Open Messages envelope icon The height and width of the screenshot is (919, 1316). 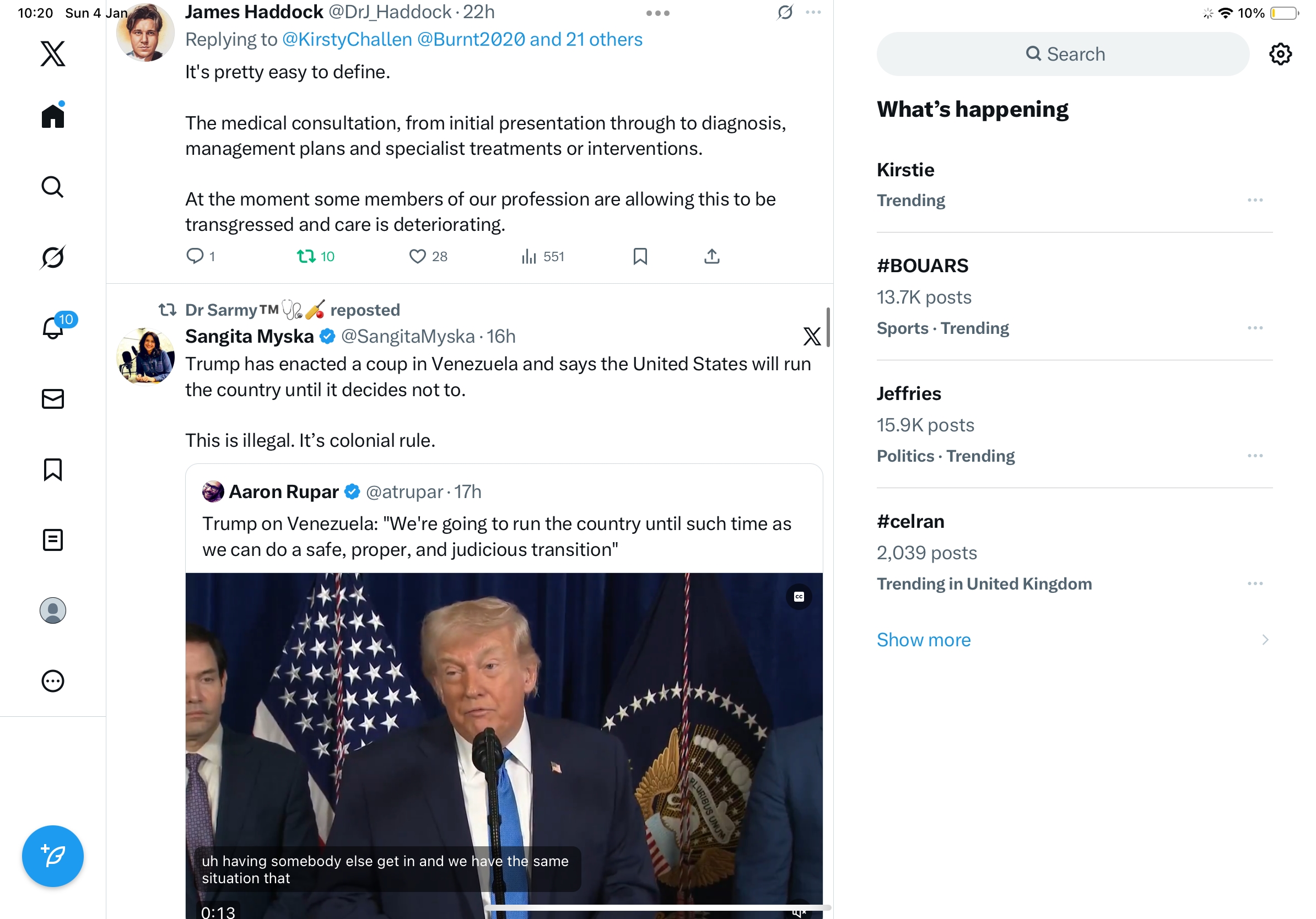point(53,399)
